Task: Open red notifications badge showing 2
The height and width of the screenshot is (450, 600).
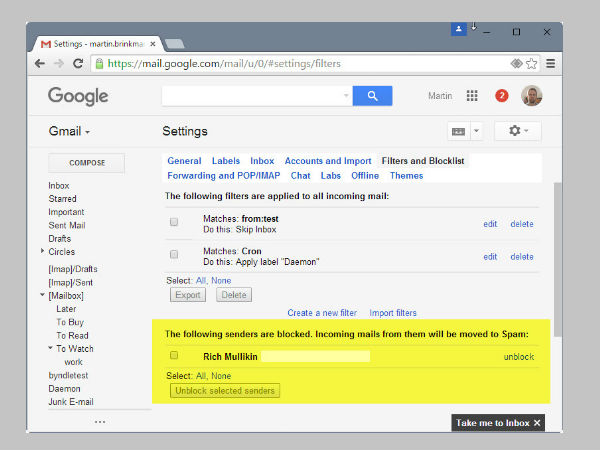Action: 502,96
